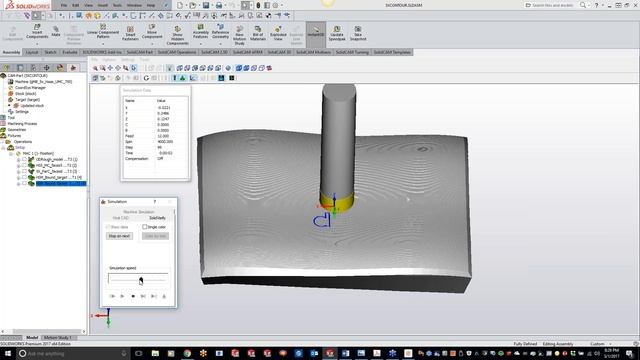Toggle the Show data checkbox
Viewport: 640px width, 360px height.
tap(108, 227)
